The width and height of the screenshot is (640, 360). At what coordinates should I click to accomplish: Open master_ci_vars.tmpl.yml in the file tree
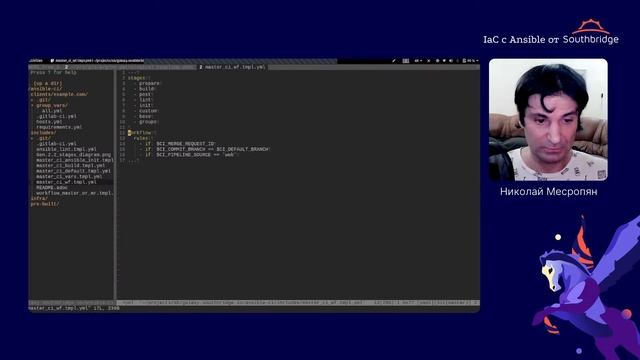(69, 177)
